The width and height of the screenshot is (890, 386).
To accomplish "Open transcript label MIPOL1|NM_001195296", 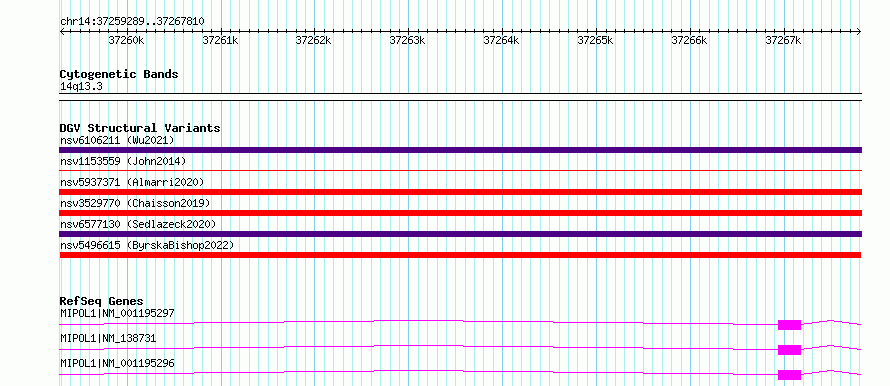I will [117, 363].
